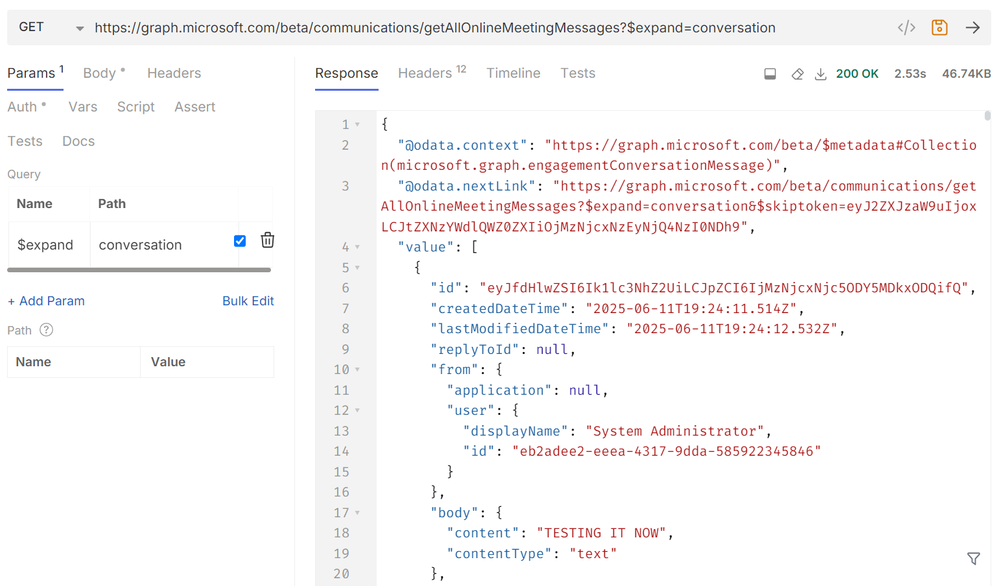Screen dimensions: 999x586
Task: Open the Docs tab
Action: tap(78, 141)
